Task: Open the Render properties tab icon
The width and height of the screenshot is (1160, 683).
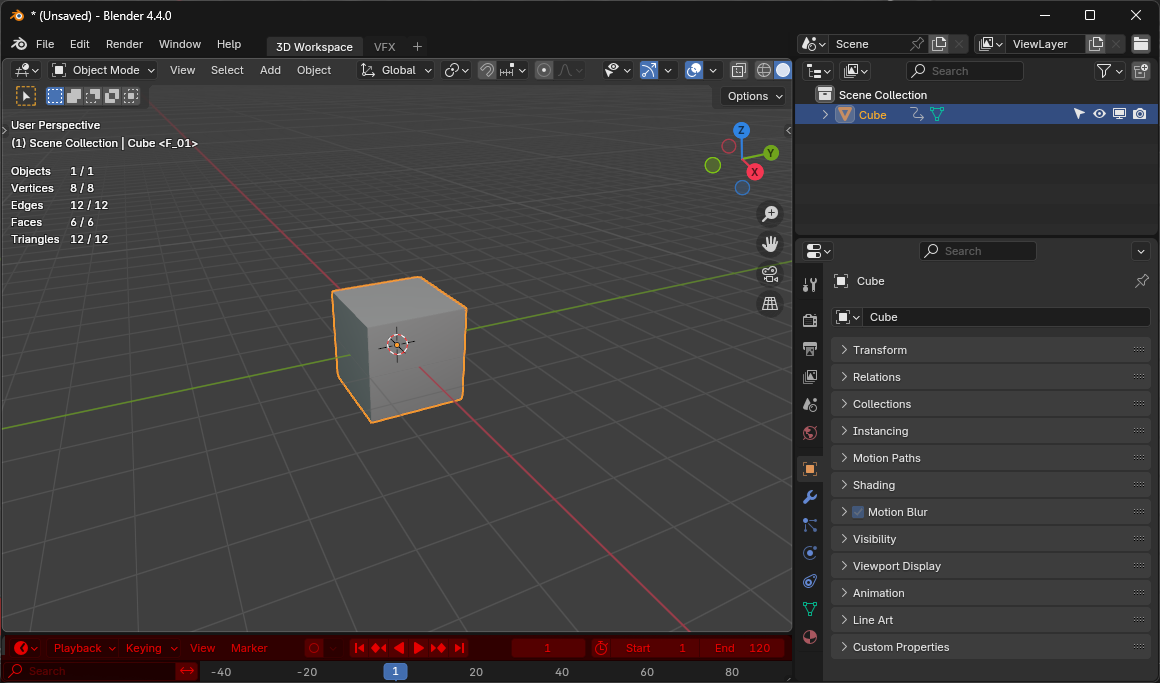Action: (810, 320)
